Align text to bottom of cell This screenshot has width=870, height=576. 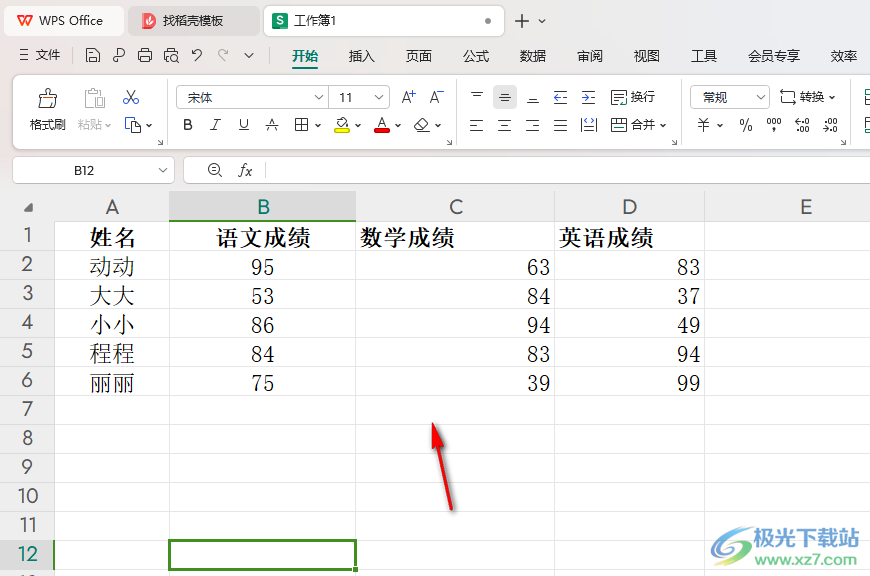533,98
